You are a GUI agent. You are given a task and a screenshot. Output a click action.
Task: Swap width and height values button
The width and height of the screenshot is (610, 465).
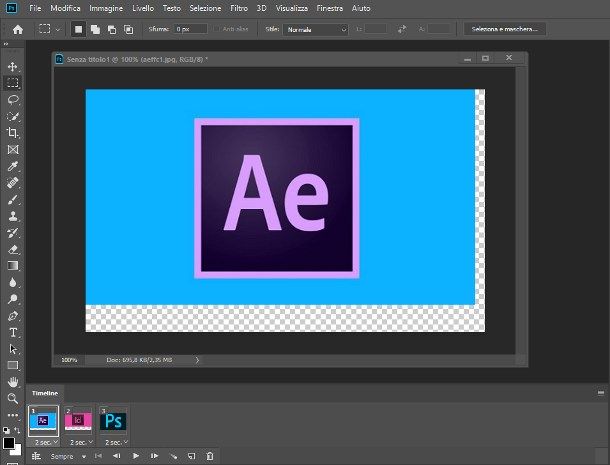[402, 29]
